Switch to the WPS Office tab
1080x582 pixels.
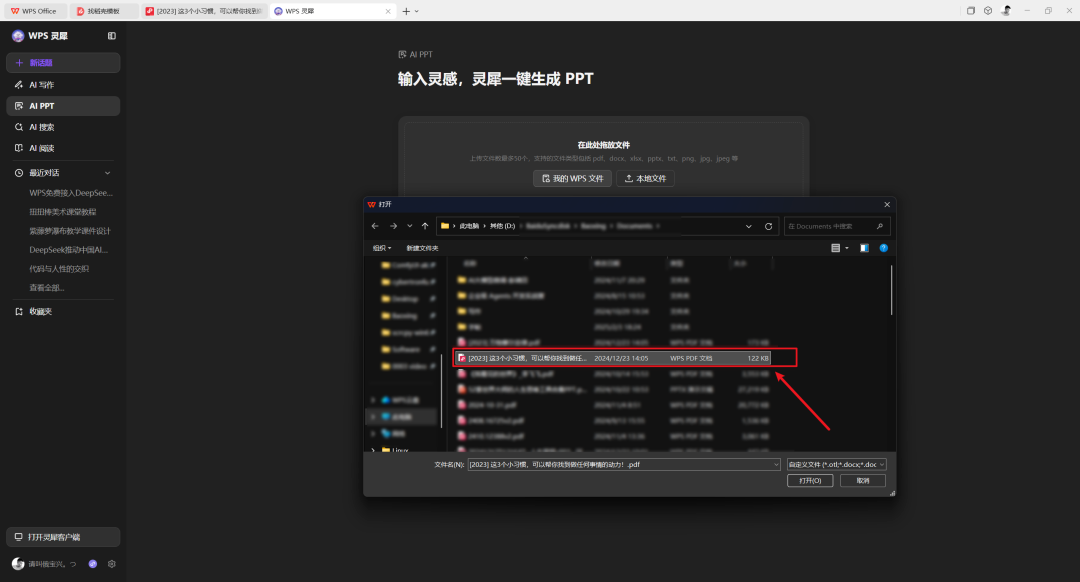tap(34, 11)
